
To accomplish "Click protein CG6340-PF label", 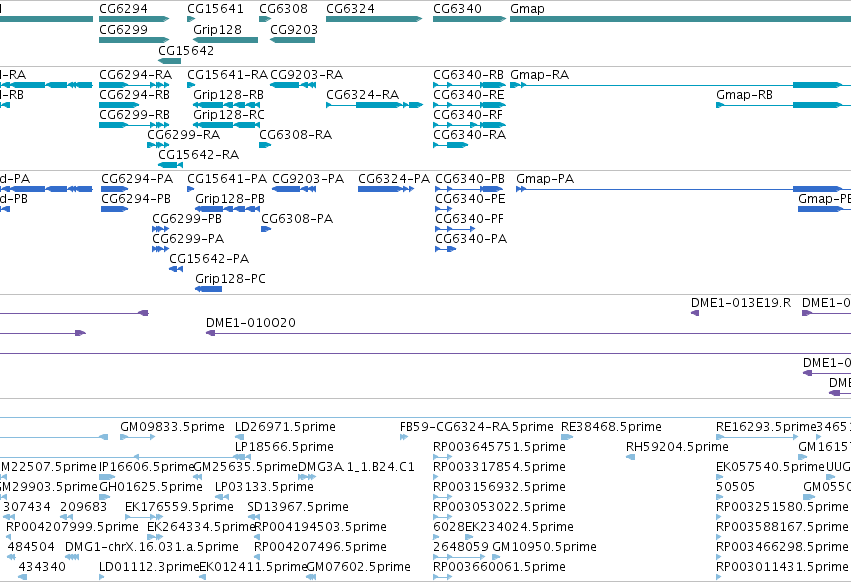I will pos(469,219).
